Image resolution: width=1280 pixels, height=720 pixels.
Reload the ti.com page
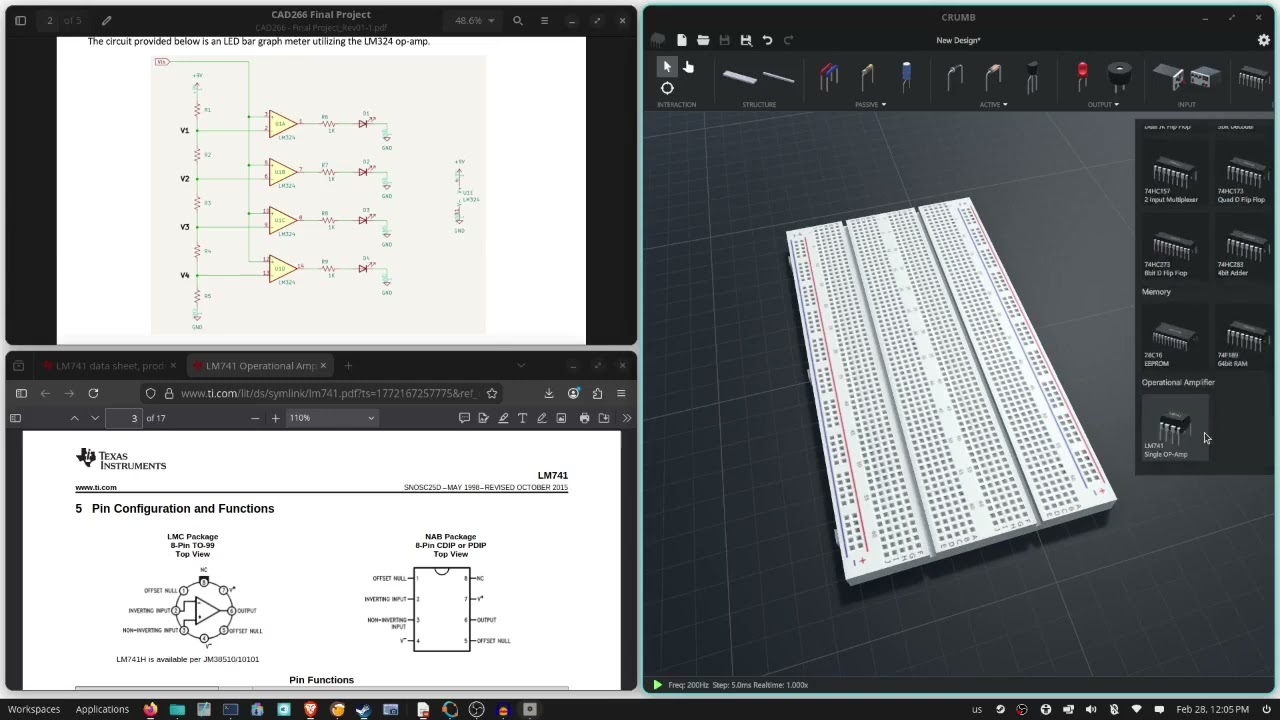click(x=93, y=393)
